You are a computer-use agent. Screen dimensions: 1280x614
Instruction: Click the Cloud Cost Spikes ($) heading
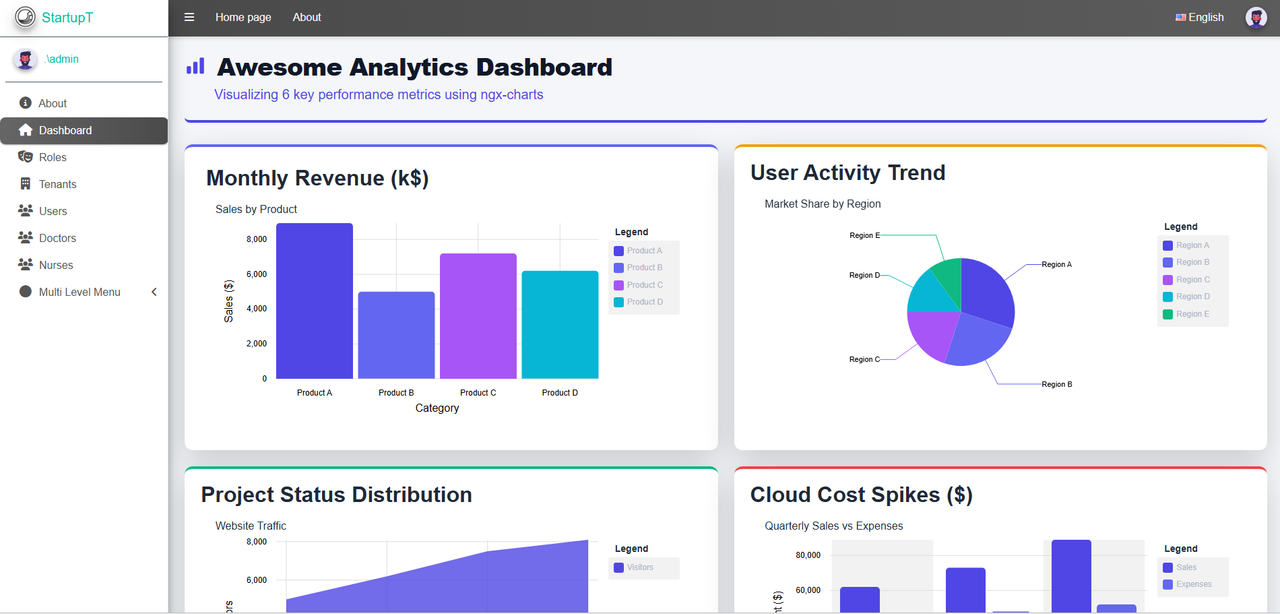(861, 494)
